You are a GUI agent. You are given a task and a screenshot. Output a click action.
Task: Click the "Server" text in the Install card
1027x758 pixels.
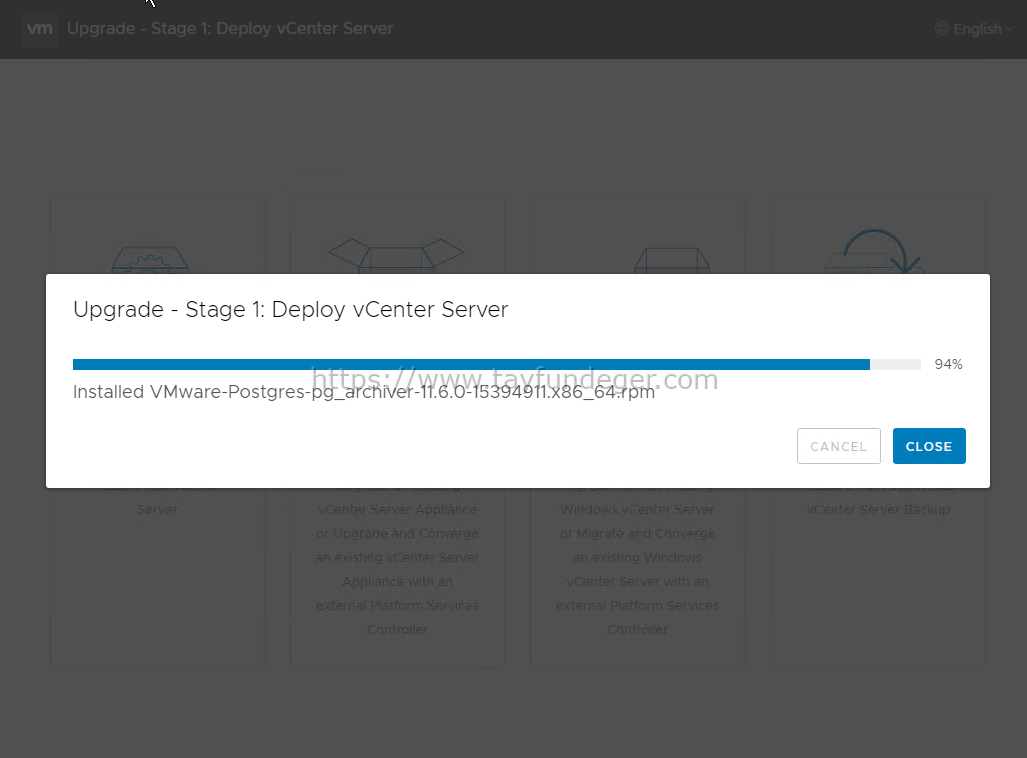click(x=157, y=510)
